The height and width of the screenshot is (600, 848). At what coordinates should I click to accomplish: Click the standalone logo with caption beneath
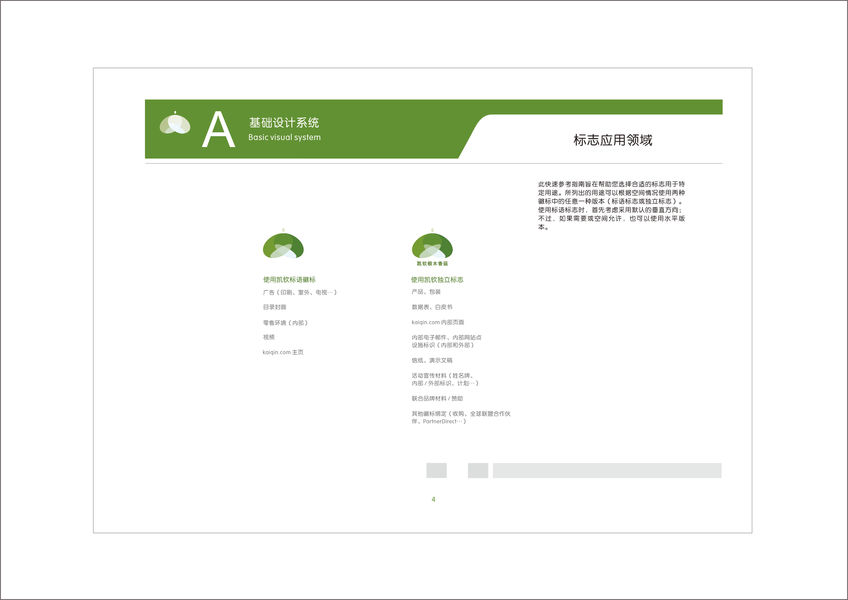click(432, 248)
